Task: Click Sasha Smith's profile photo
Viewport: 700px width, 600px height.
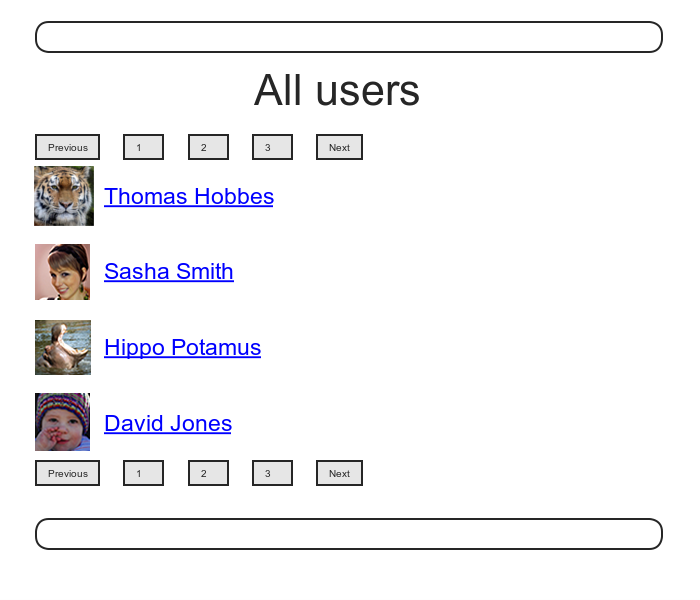Action: pyautogui.click(x=62, y=272)
